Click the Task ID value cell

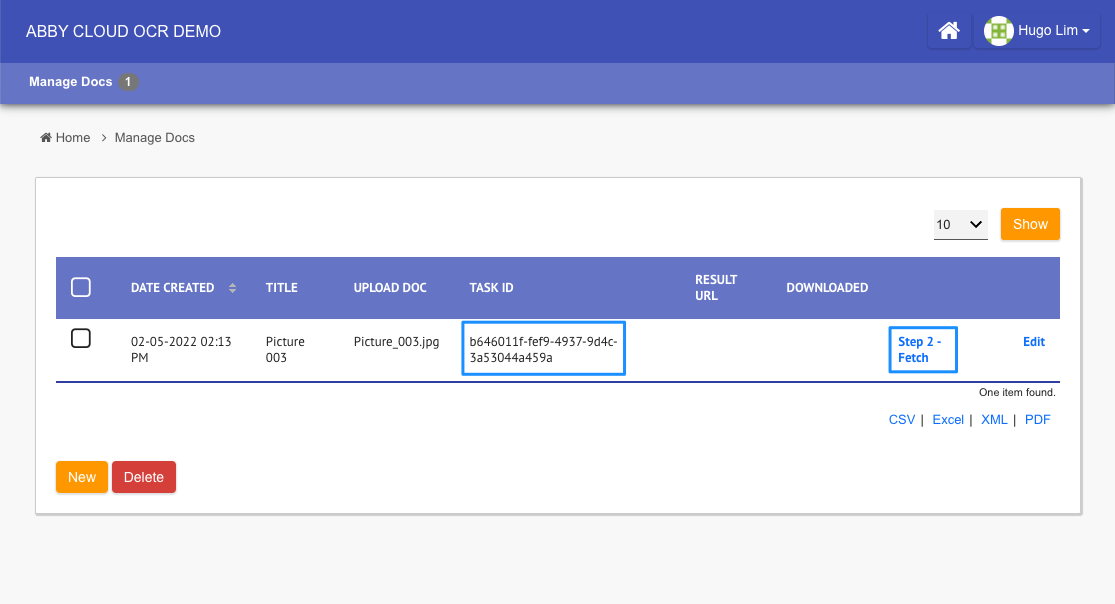tap(543, 349)
